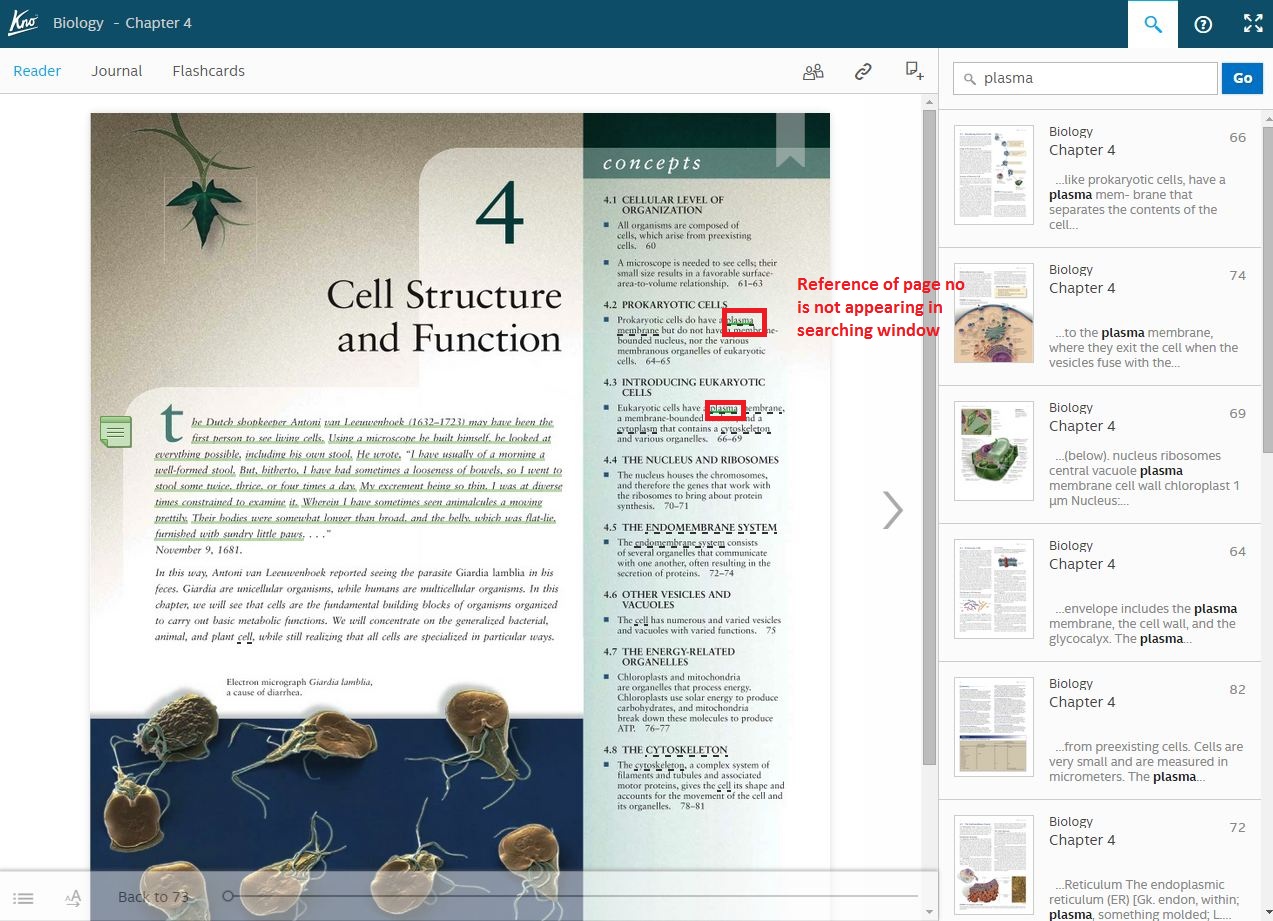Screen dimensions: 1273x921
Task: Click the add note icon
Action: pos(914,70)
